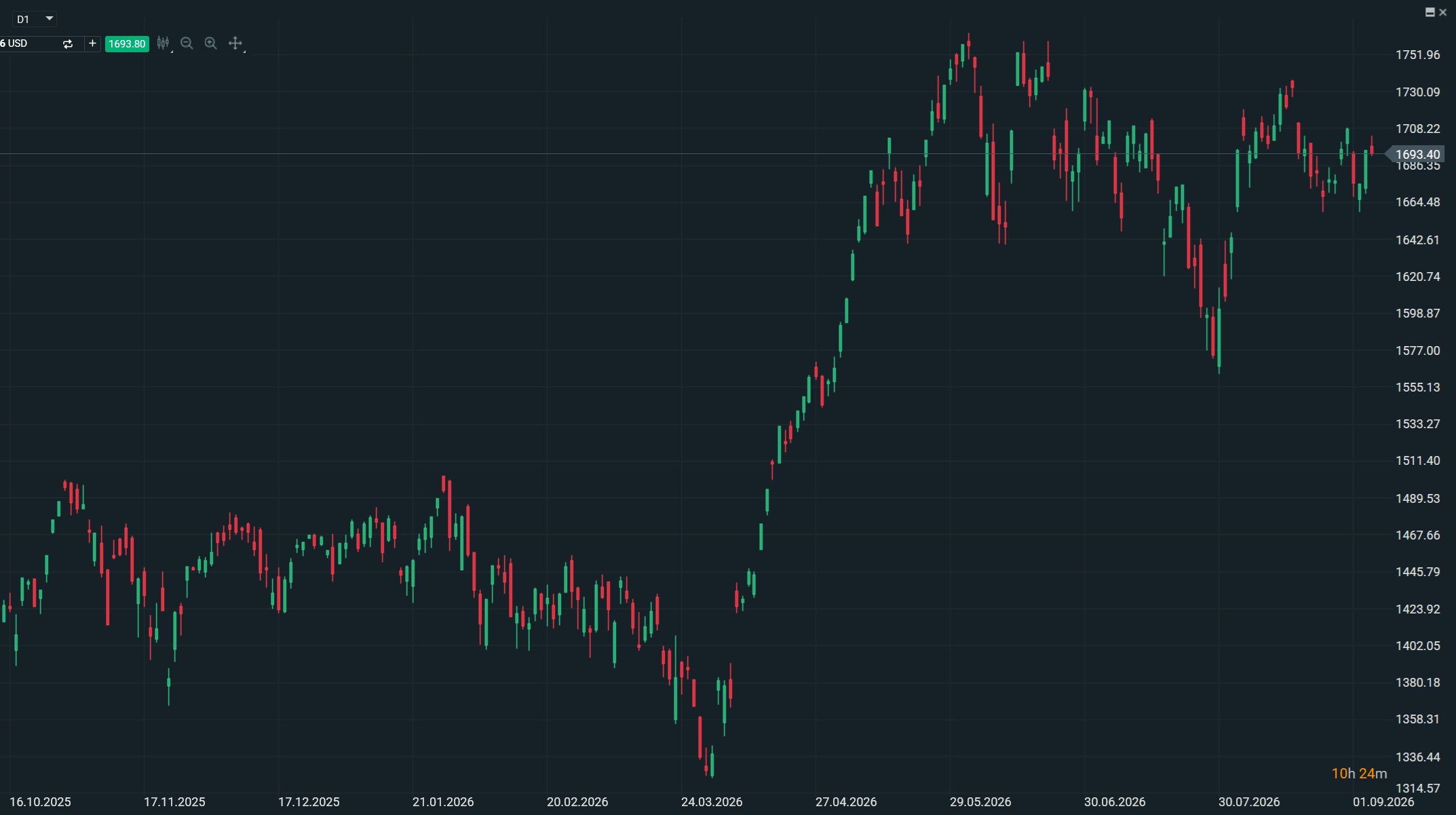Click the 1467.66 price axis label
Viewport: 1456px width, 815px height.
(x=1417, y=535)
